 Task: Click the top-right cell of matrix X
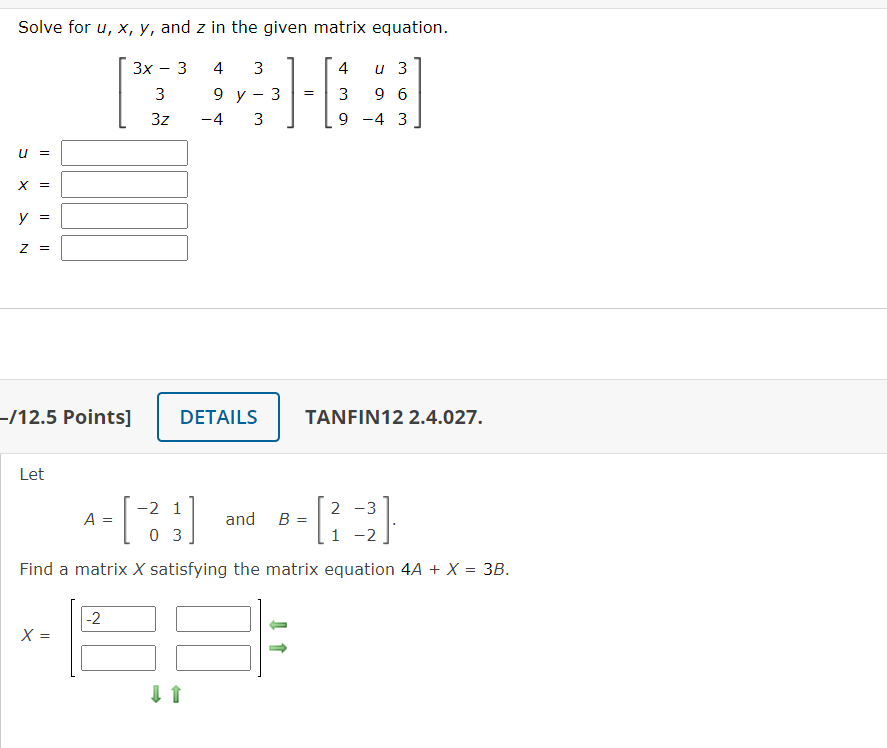[213, 618]
